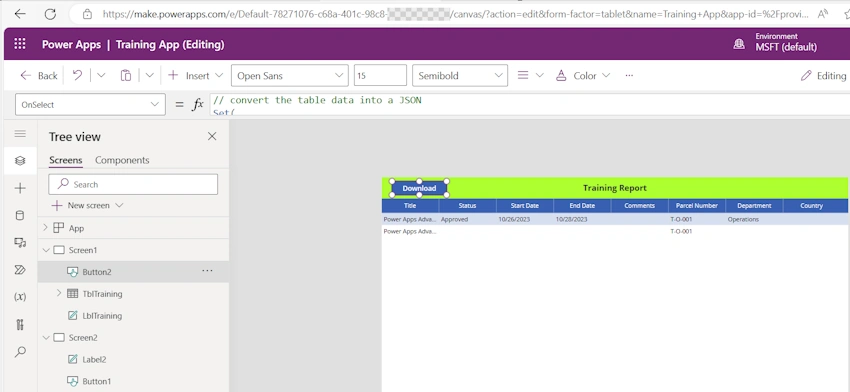Click the End Date column header
The width and height of the screenshot is (850, 392).
[582, 205]
